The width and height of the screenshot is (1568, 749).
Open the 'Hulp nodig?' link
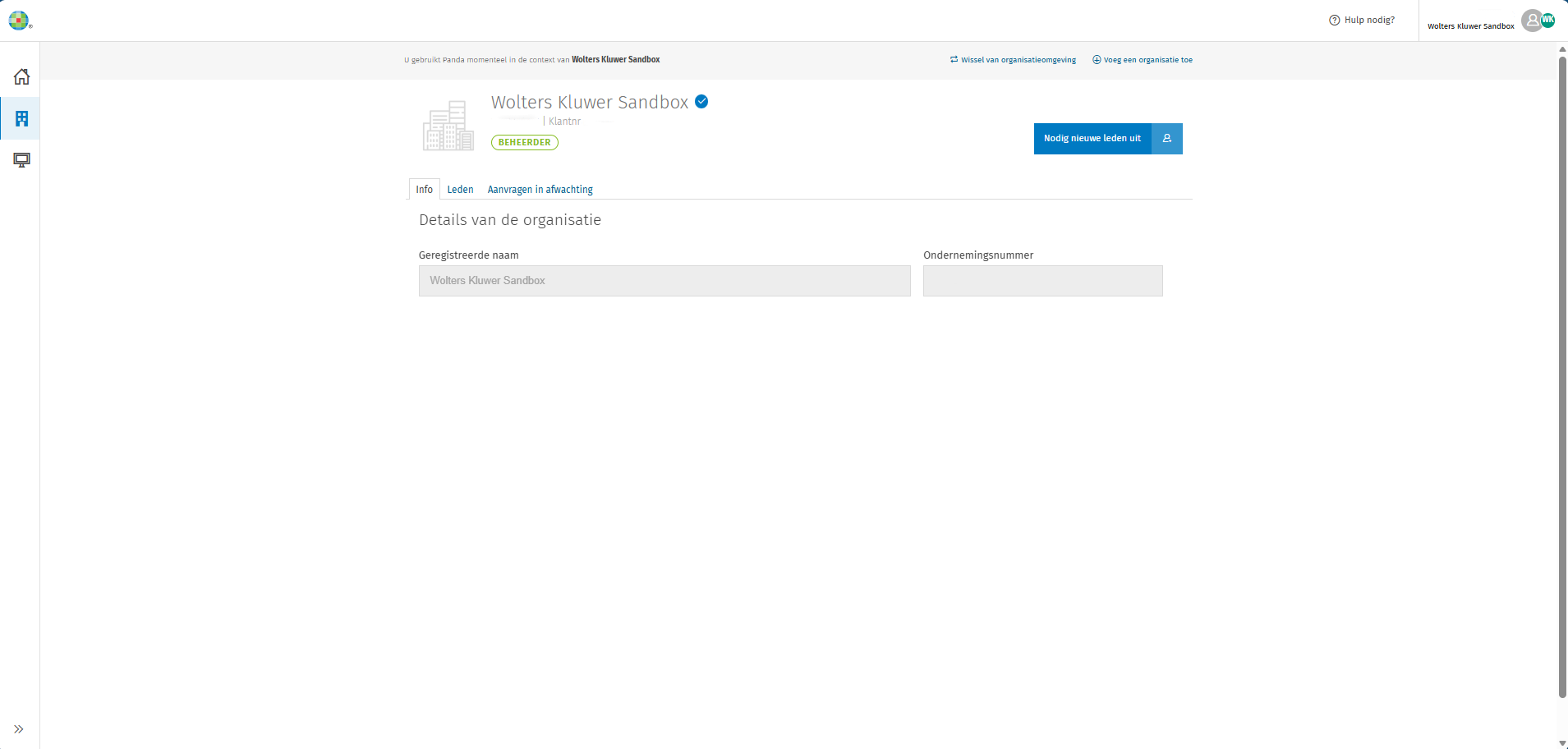(1369, 21)
